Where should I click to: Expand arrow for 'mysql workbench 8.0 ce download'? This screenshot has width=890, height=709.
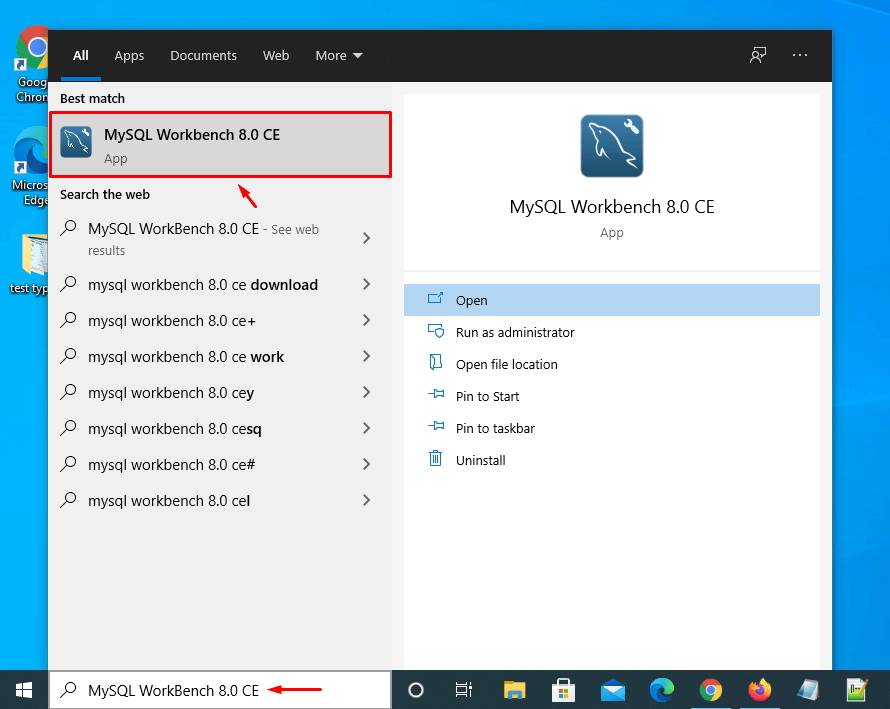[x=367, y=284]
